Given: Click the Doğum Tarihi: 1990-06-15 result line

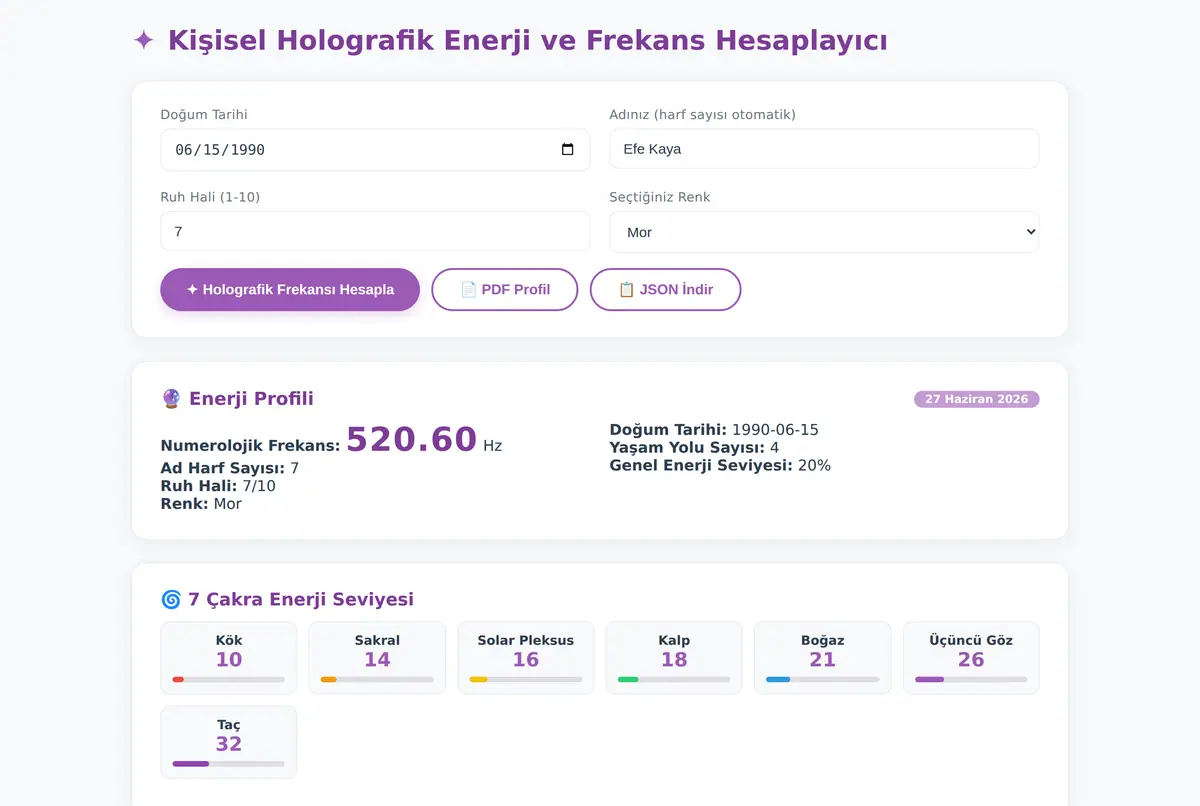Looking at the screenshot, I should [714, 430].
